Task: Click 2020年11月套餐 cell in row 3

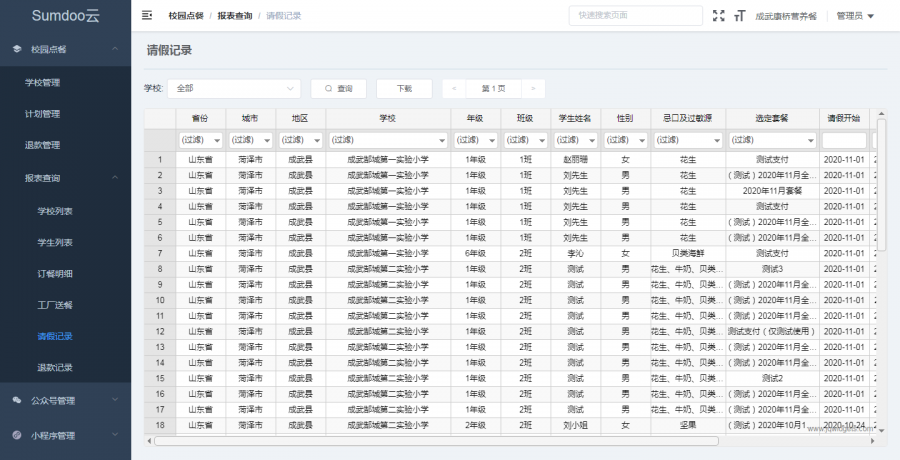Action: 773,191
